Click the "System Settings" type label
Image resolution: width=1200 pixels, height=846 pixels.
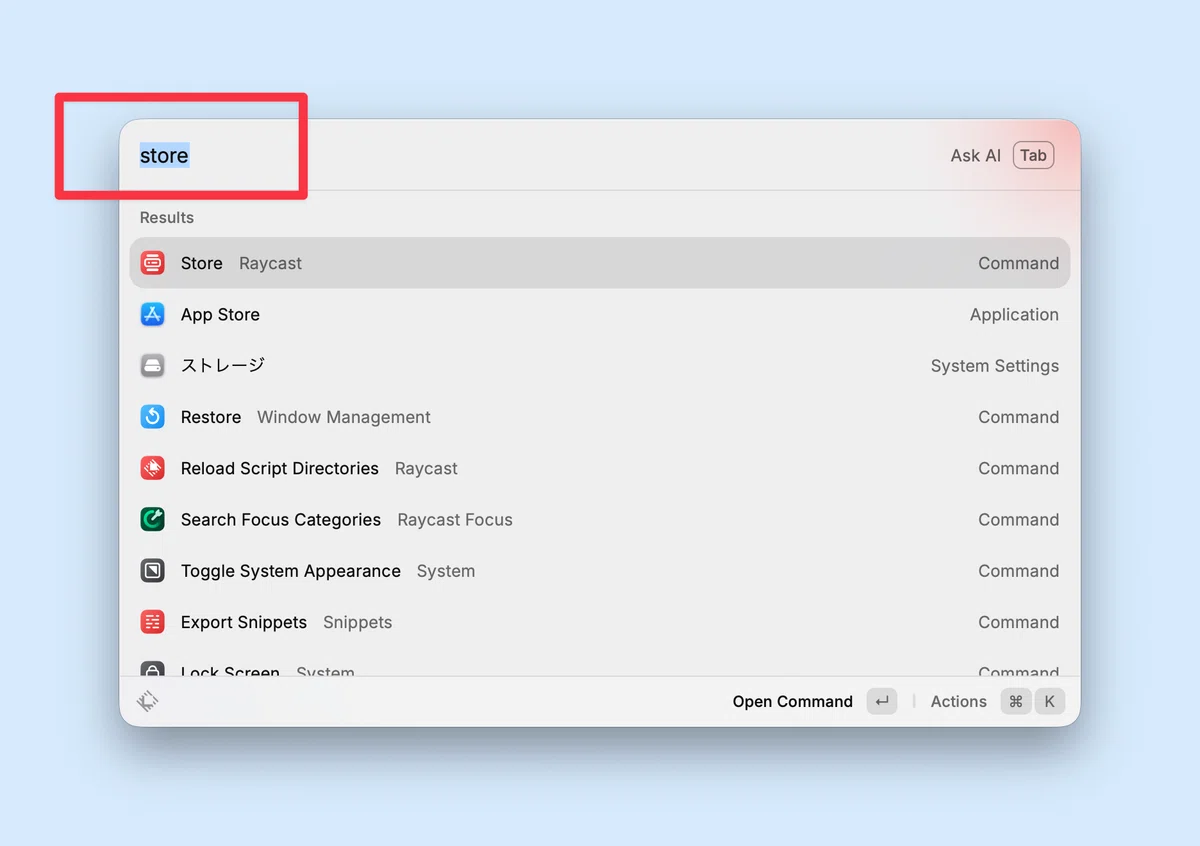coord(995,366)
